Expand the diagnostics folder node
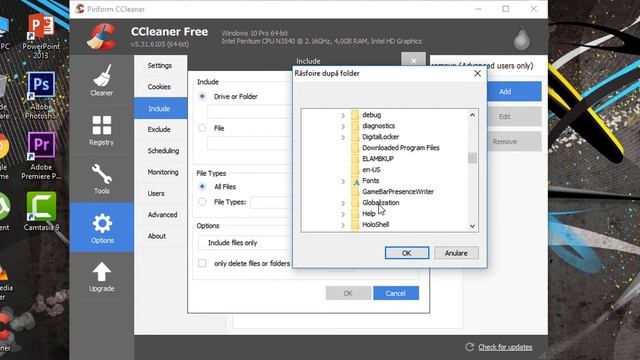 click(x=343, y=127)
